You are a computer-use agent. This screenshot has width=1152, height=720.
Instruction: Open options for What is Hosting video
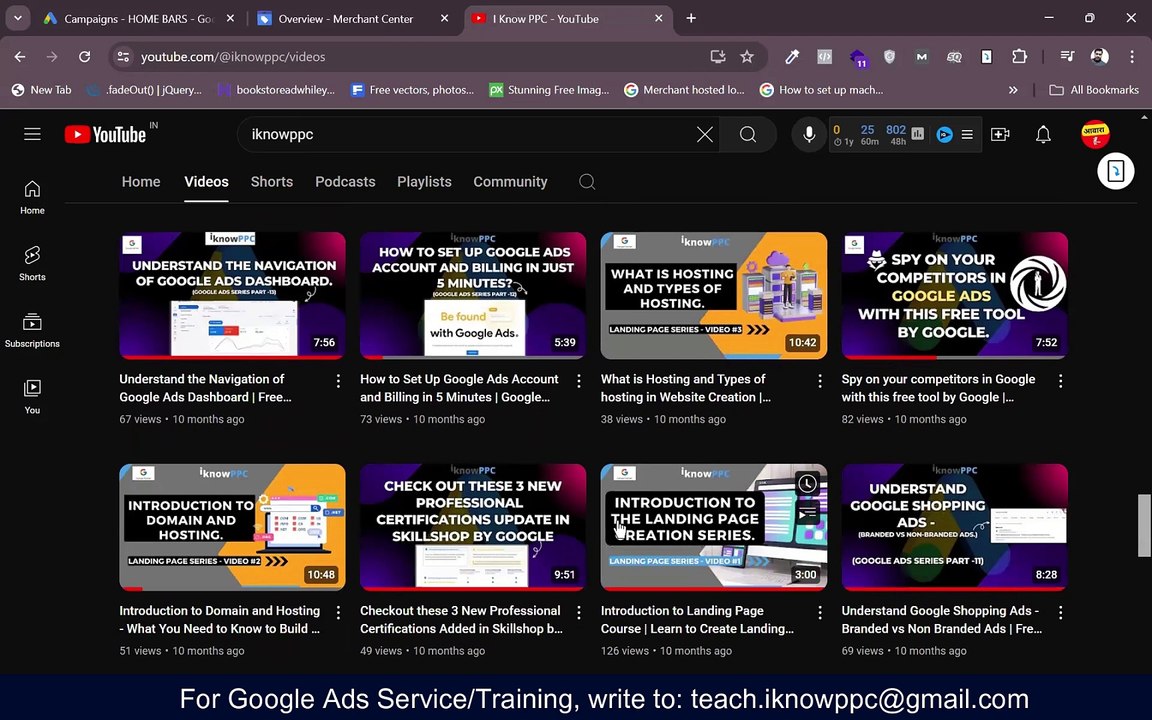click(x=820, y=381)
